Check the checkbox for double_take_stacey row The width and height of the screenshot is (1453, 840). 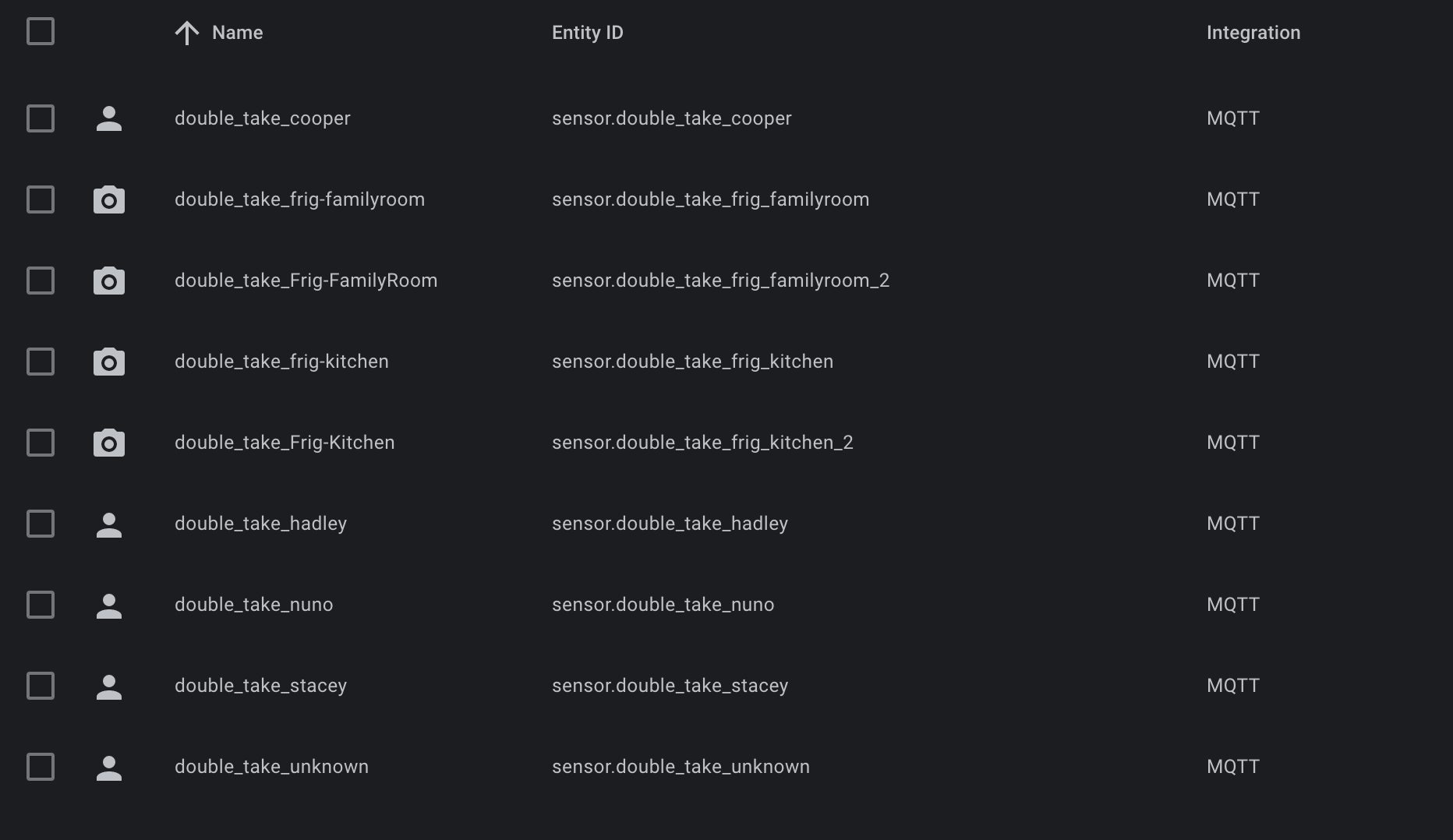click(x=40, y=686)
